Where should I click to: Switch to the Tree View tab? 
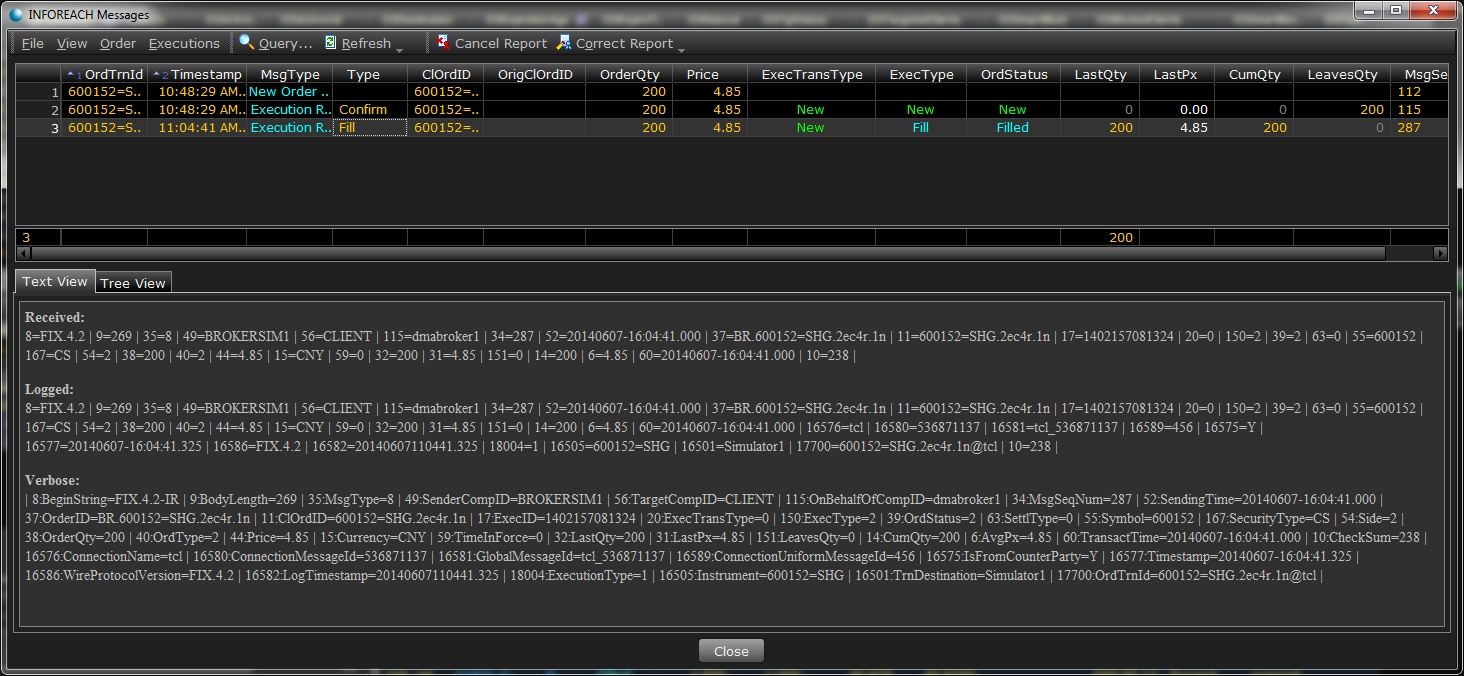pyautogui.click(x=133, y=283)
